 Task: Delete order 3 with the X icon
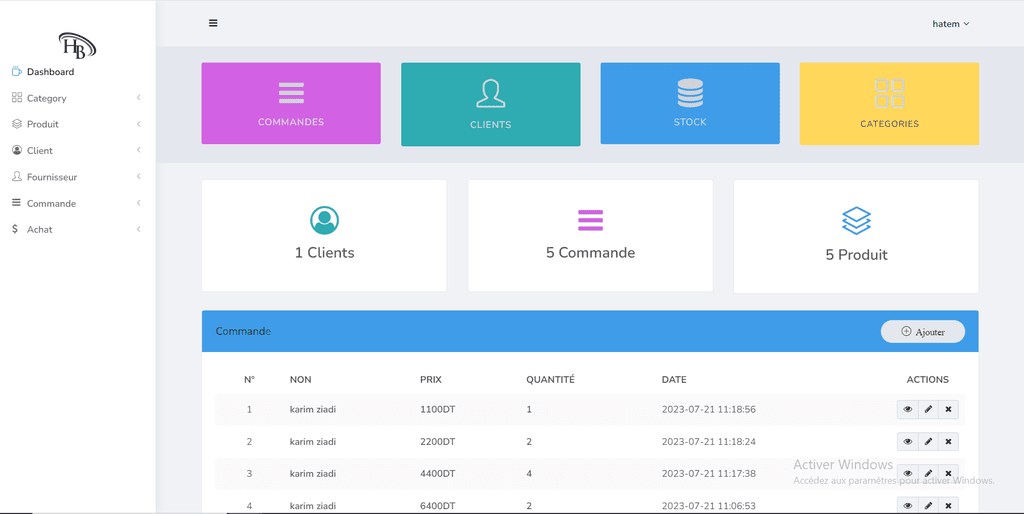pos(948,474)
